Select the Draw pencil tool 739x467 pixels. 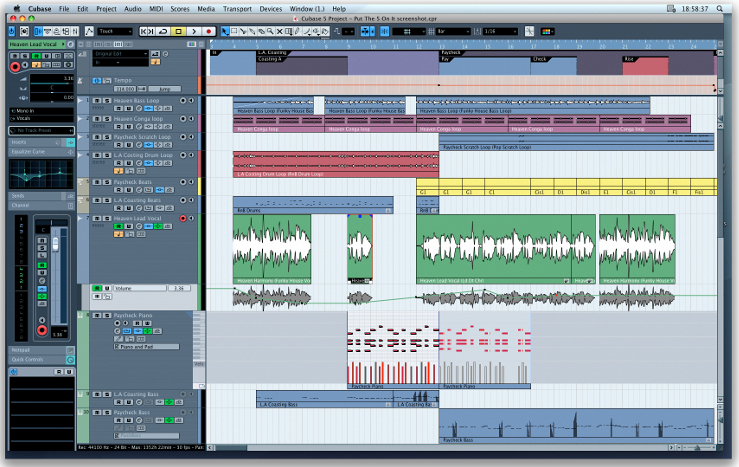[x=297, y=32]
